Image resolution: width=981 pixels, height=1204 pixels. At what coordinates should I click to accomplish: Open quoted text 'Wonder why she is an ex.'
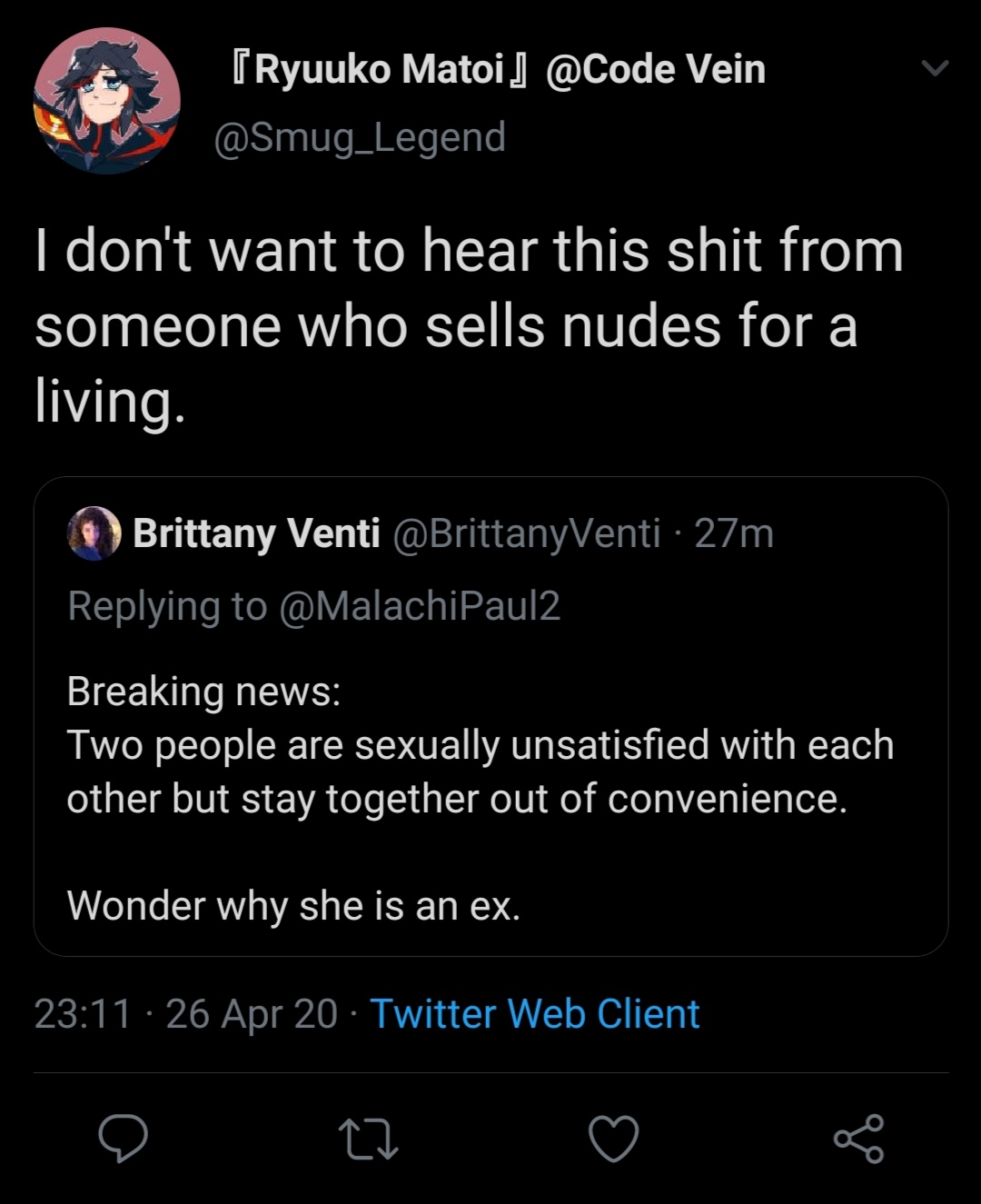(x=294, y=906)
